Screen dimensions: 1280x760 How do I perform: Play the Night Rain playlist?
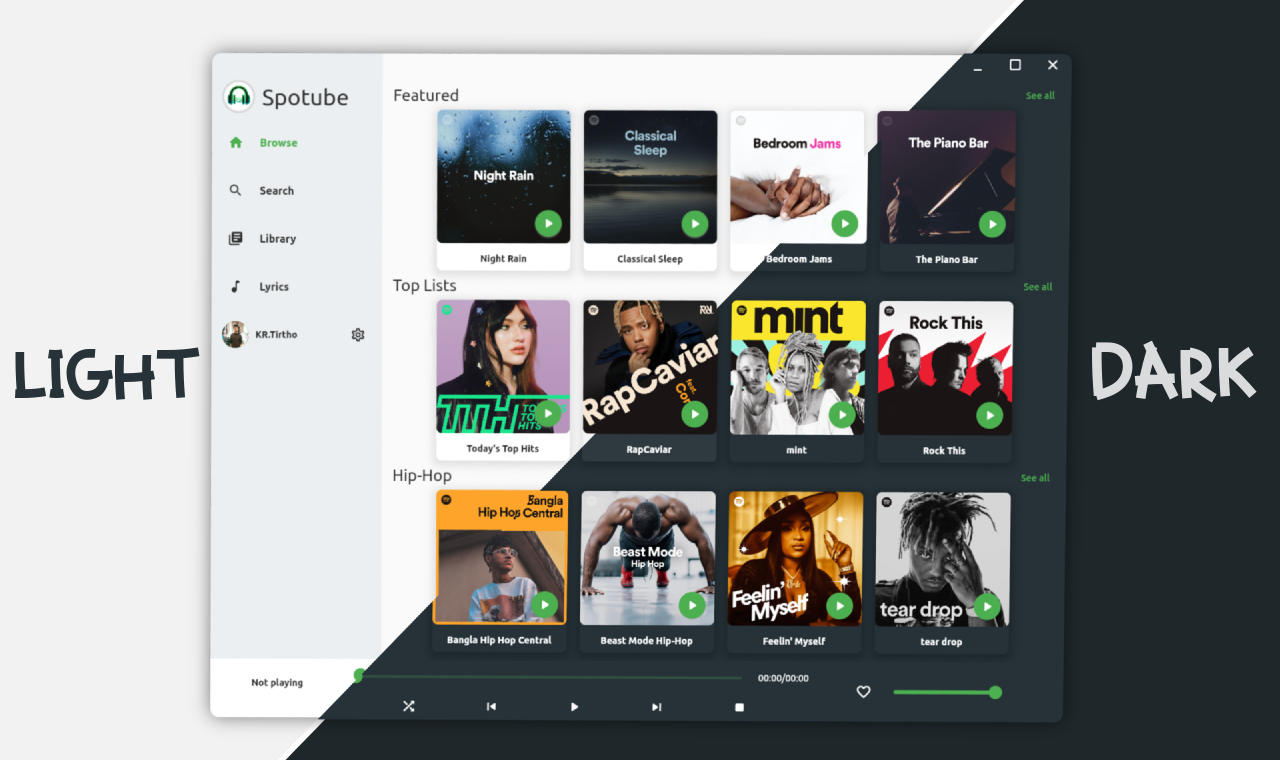pos(548,223)
